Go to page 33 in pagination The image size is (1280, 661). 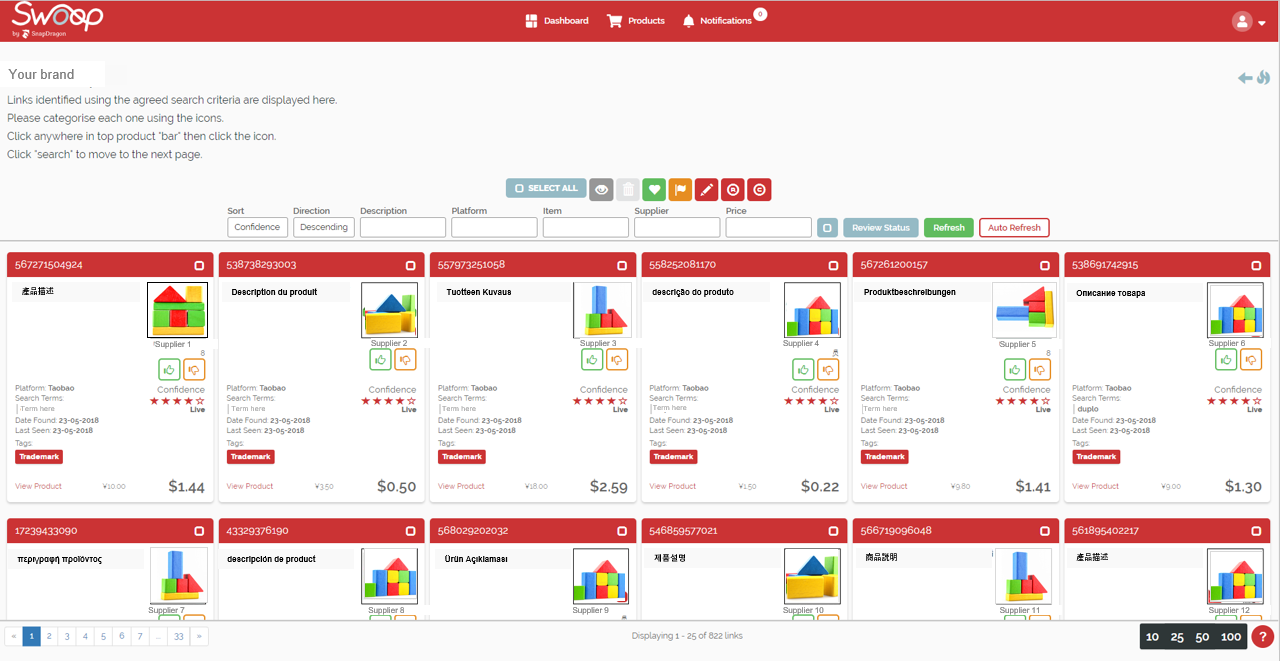coord(179,636)
